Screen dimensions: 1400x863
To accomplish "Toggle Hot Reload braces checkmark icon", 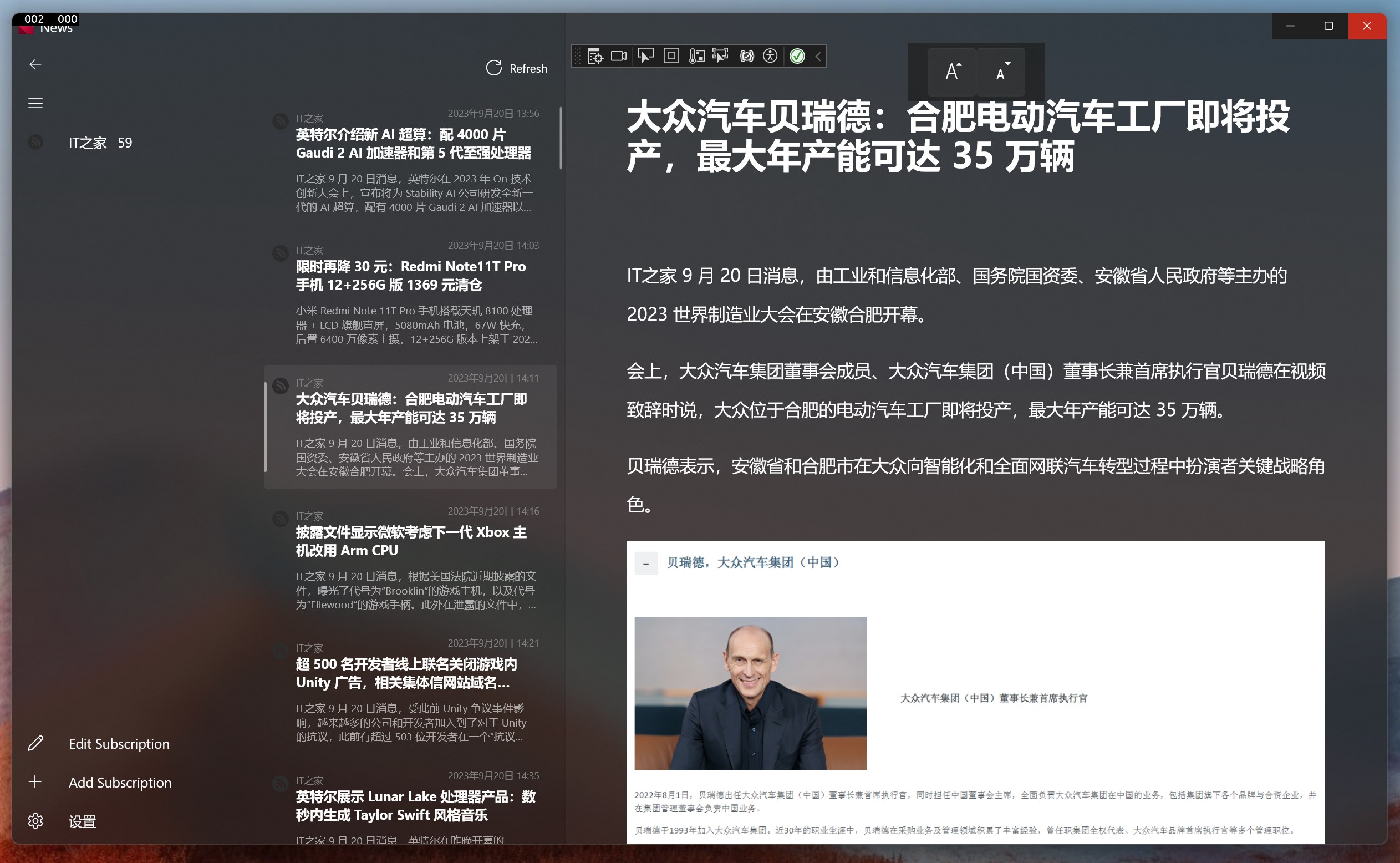I will coord(746,56).
